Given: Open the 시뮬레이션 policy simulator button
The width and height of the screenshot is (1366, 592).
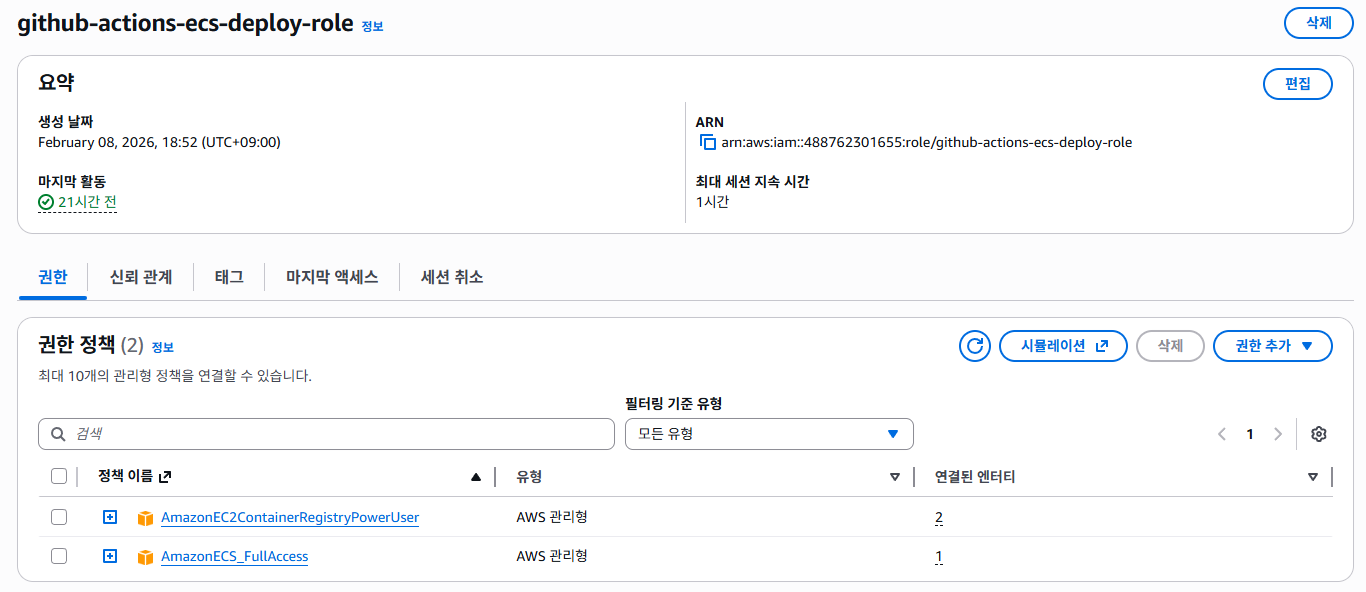Looking at the screenshot, I should 1063,346.
